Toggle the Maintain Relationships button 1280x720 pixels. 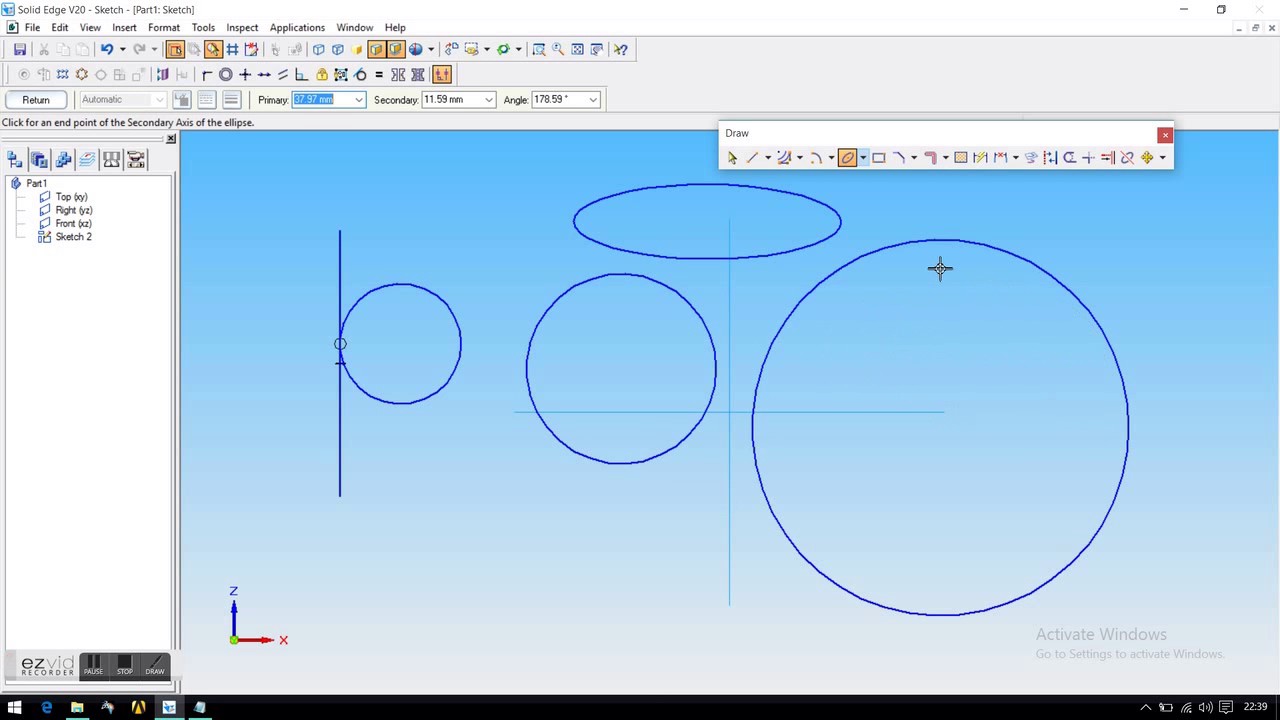tap(442, 74)
